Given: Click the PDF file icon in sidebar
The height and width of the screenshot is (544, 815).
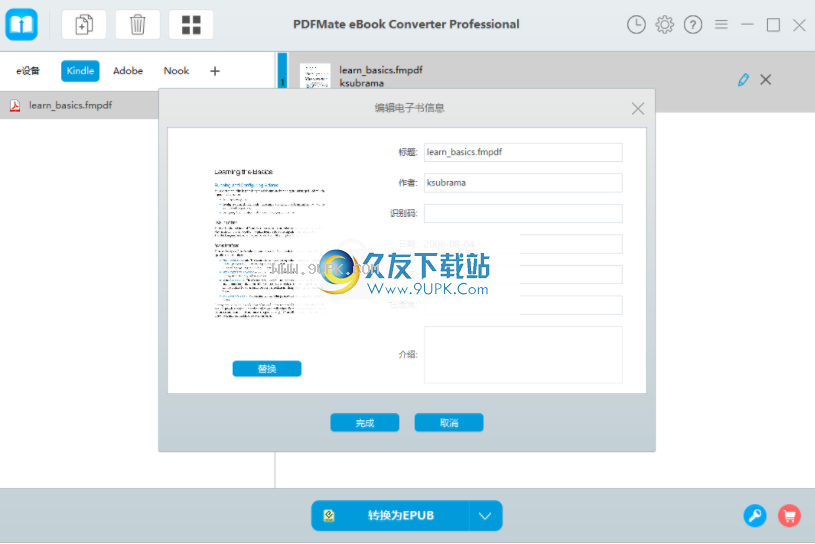Looking at the screenshot, I should tap(15, 105).
